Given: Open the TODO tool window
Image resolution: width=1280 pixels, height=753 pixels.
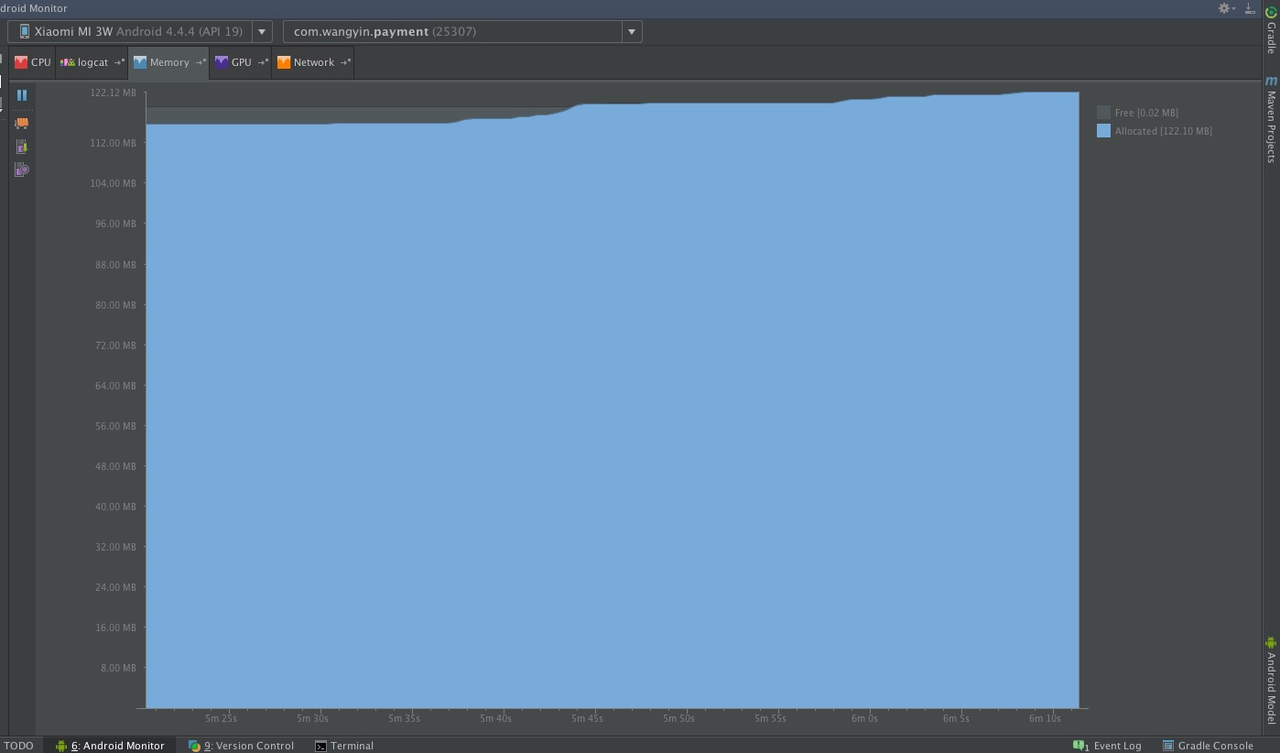Looking at the screenshot, I should coord(18,746).
